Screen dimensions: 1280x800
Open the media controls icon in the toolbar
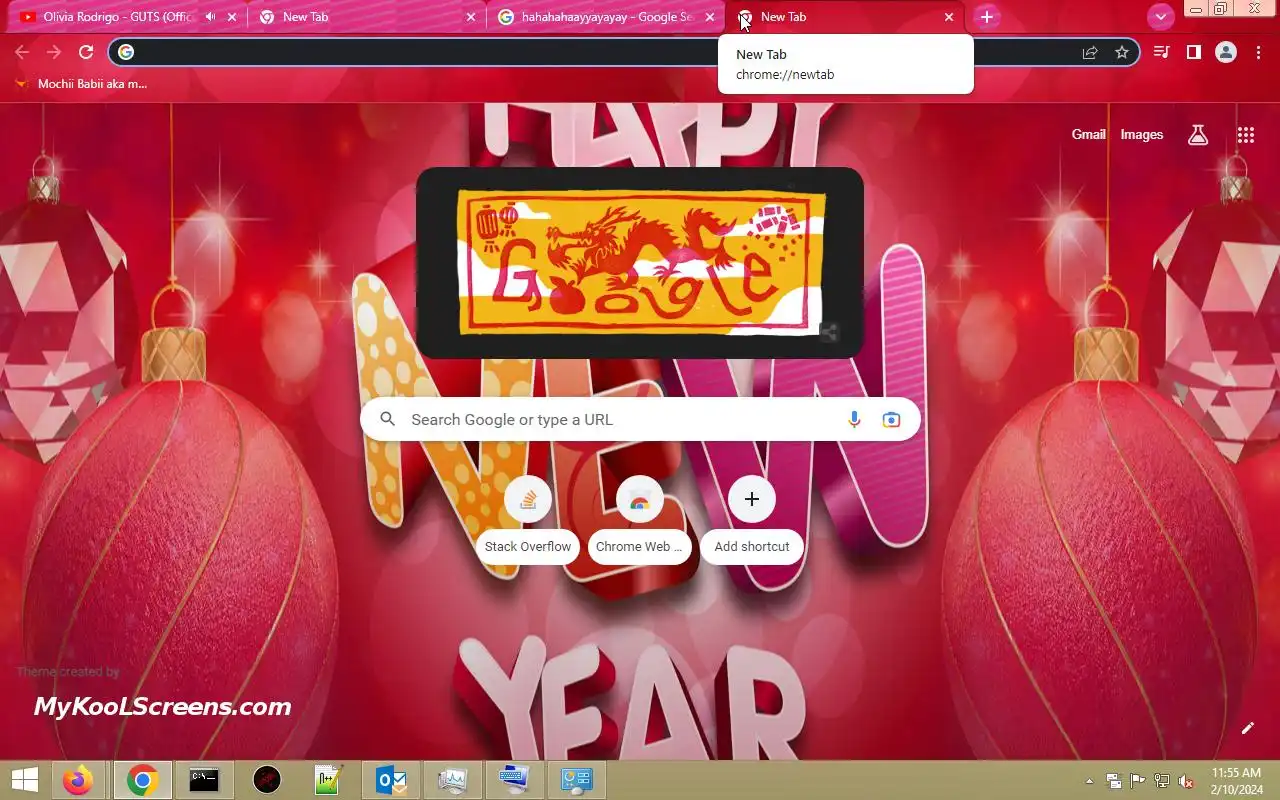coord(1161,52)
